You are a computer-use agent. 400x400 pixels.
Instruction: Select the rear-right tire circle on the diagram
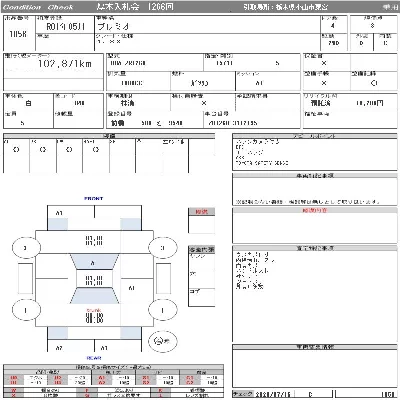(x=162, y=310)
